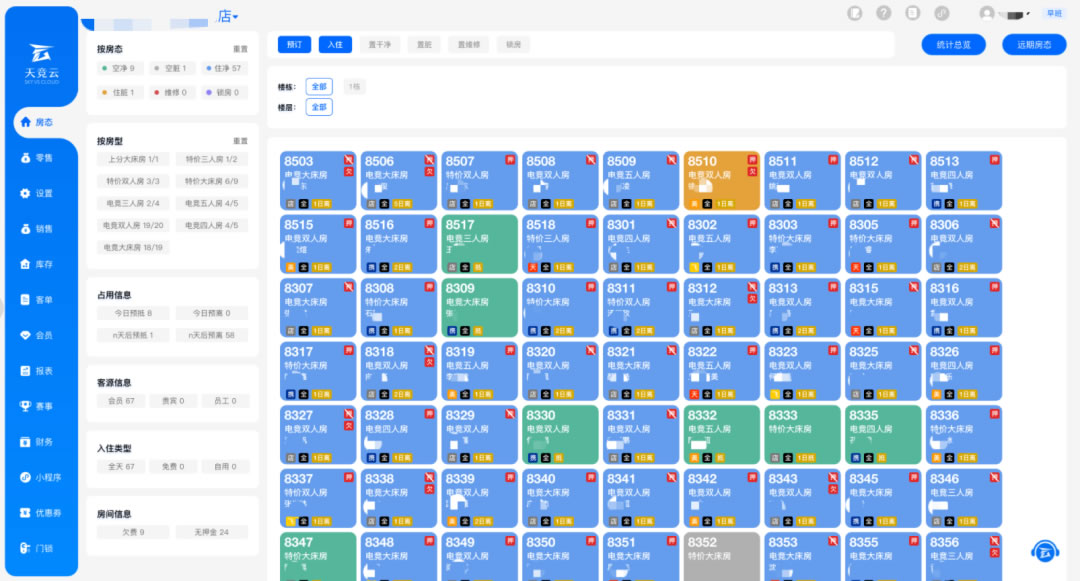Click the help question mark icon
Image resolution: width=1080 pixels, height=581 pixels.
tap(883, 13)
